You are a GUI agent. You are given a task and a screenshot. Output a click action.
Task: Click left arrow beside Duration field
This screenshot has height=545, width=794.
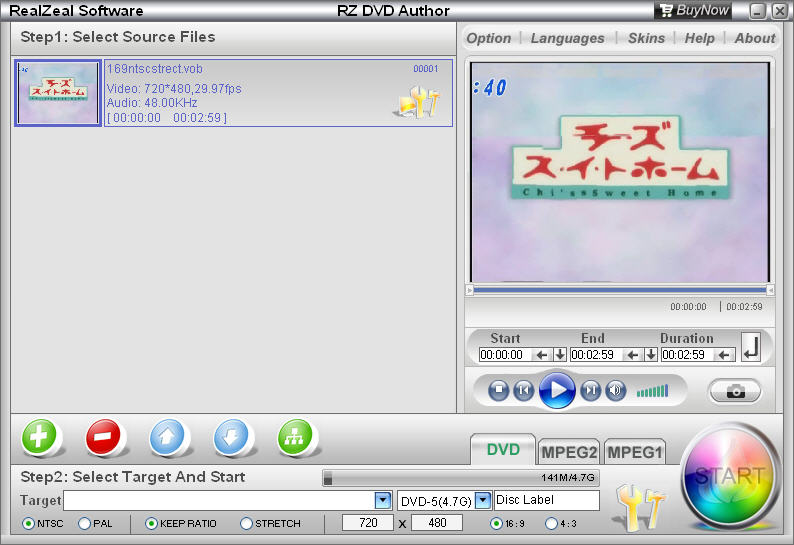pos(724,355)
